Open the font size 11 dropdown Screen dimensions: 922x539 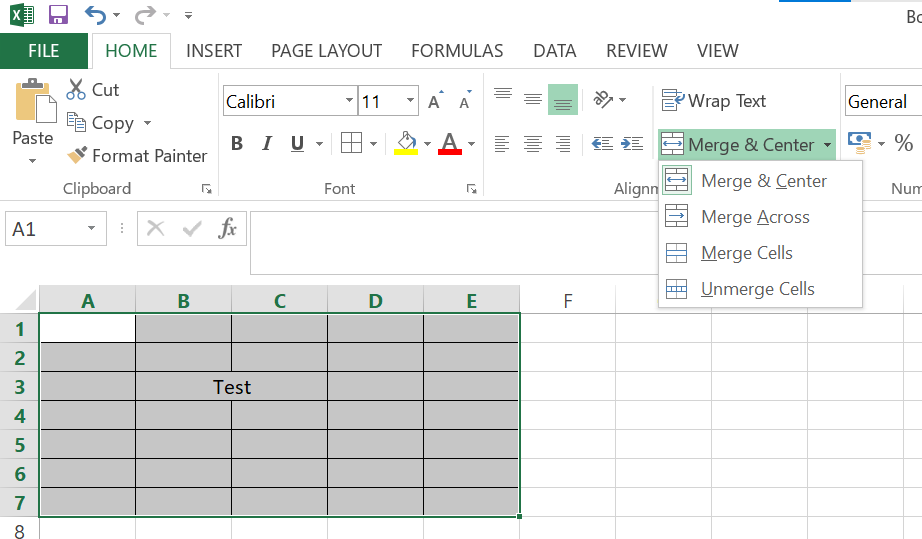pyautogui.click(x=410, y=101)
